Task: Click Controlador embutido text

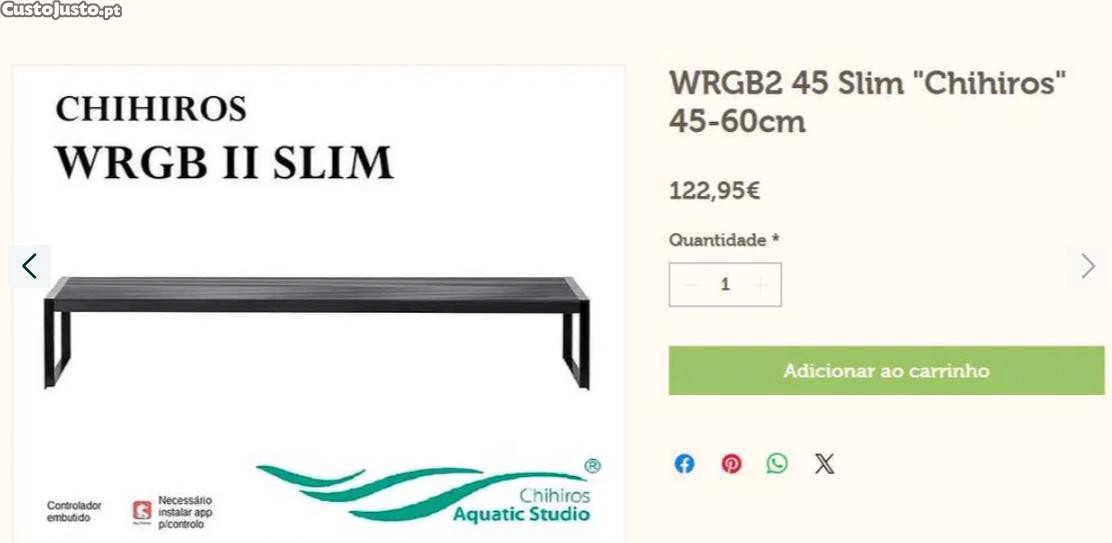Action: tap(74, 512)
